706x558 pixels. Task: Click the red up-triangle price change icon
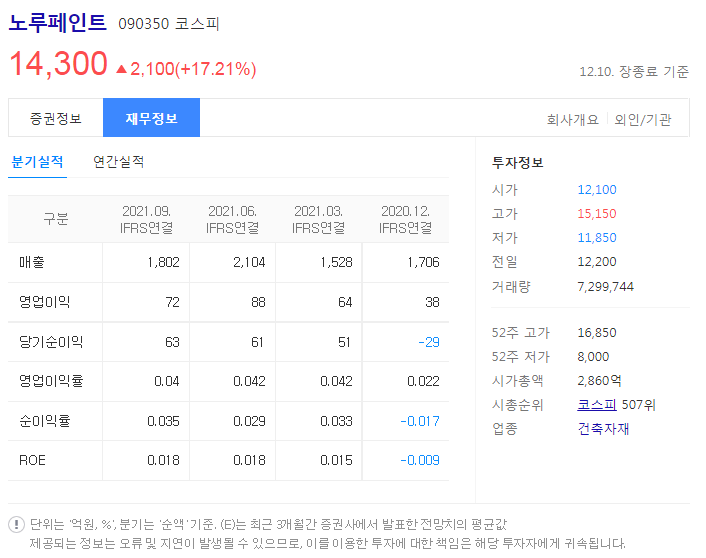[x=122, y=69]
